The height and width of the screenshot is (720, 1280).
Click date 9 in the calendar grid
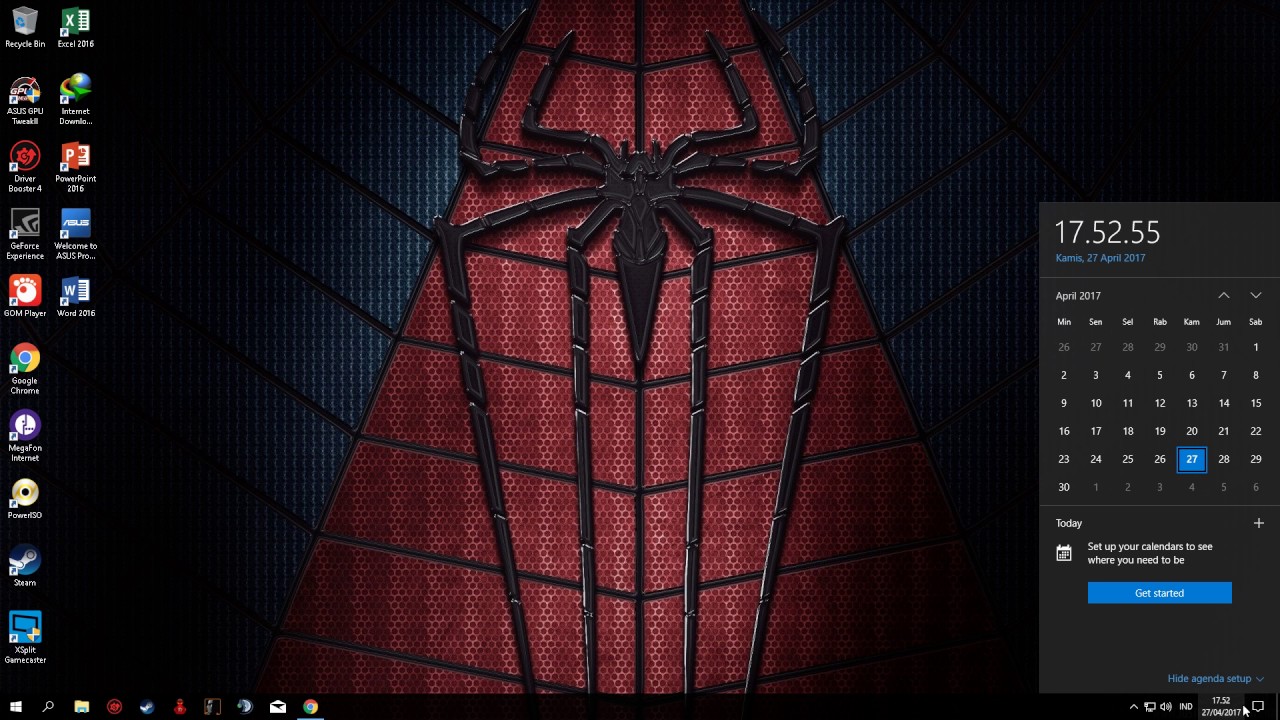click(1064, 403)
